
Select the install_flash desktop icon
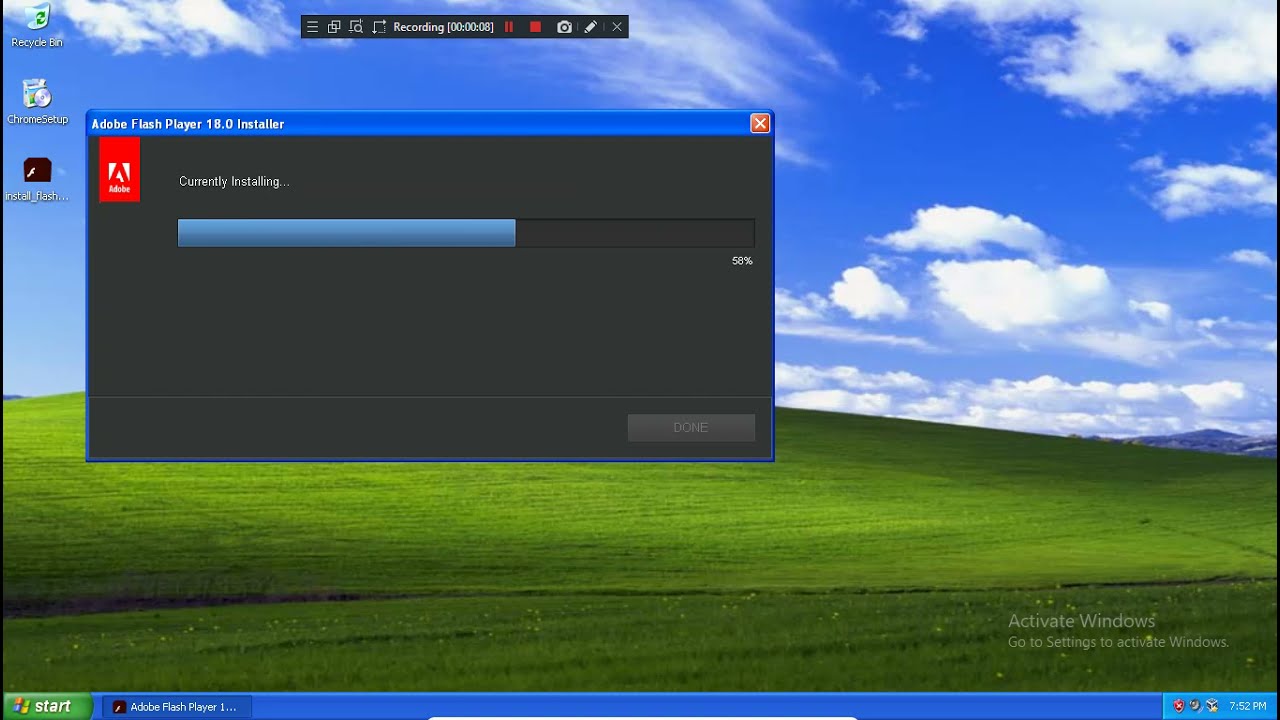(x=37, y=179)
